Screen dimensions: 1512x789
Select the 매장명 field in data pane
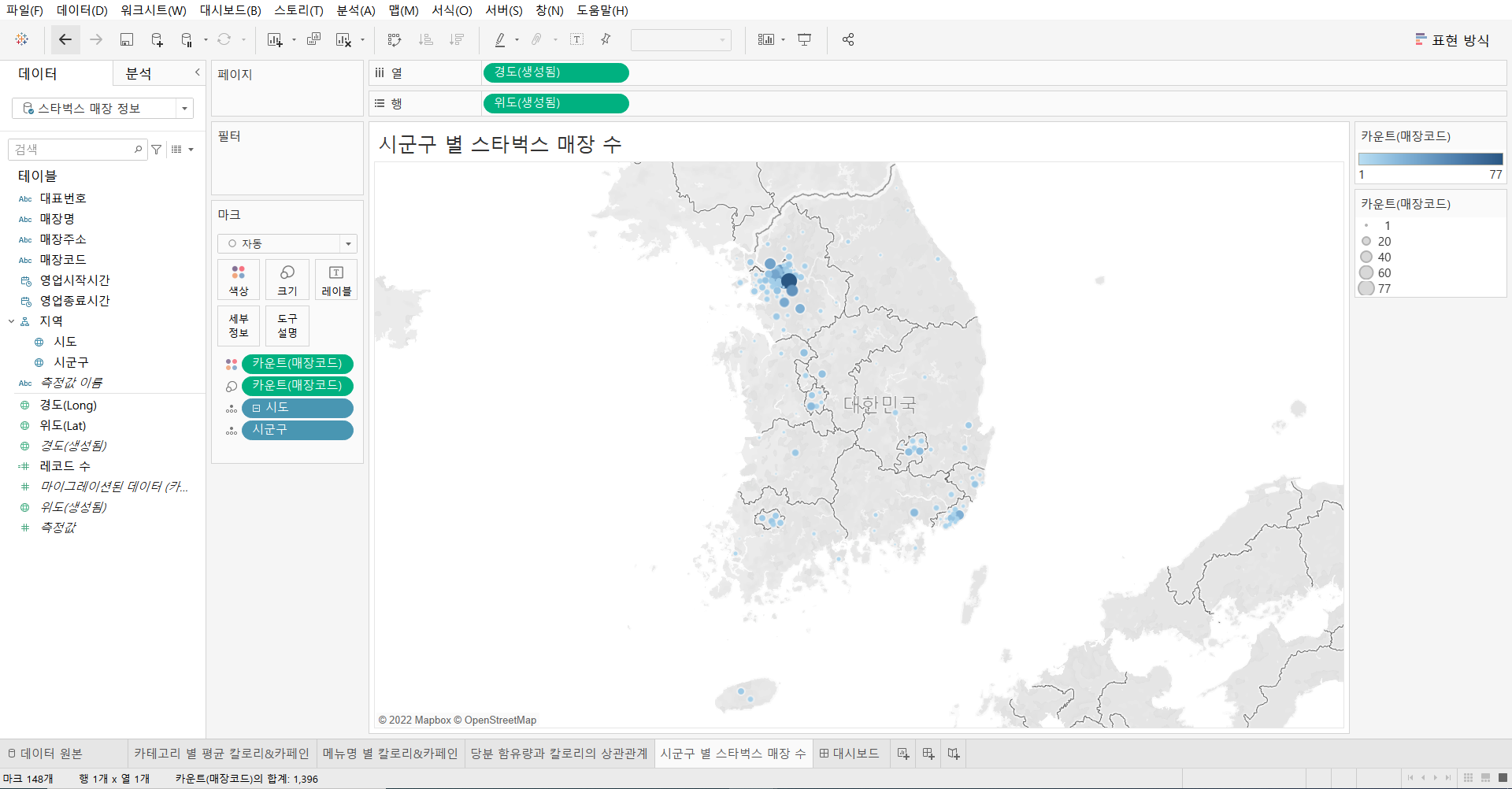(57, 219)
